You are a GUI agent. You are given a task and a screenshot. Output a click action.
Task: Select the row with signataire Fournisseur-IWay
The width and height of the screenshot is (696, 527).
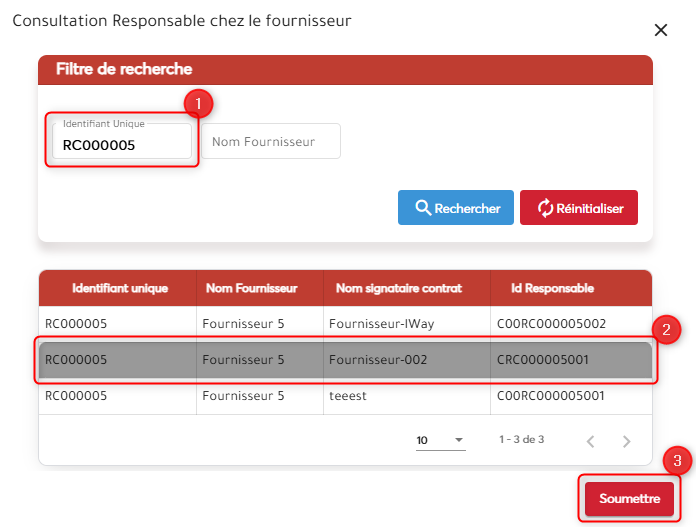click(x=345, y=323)
